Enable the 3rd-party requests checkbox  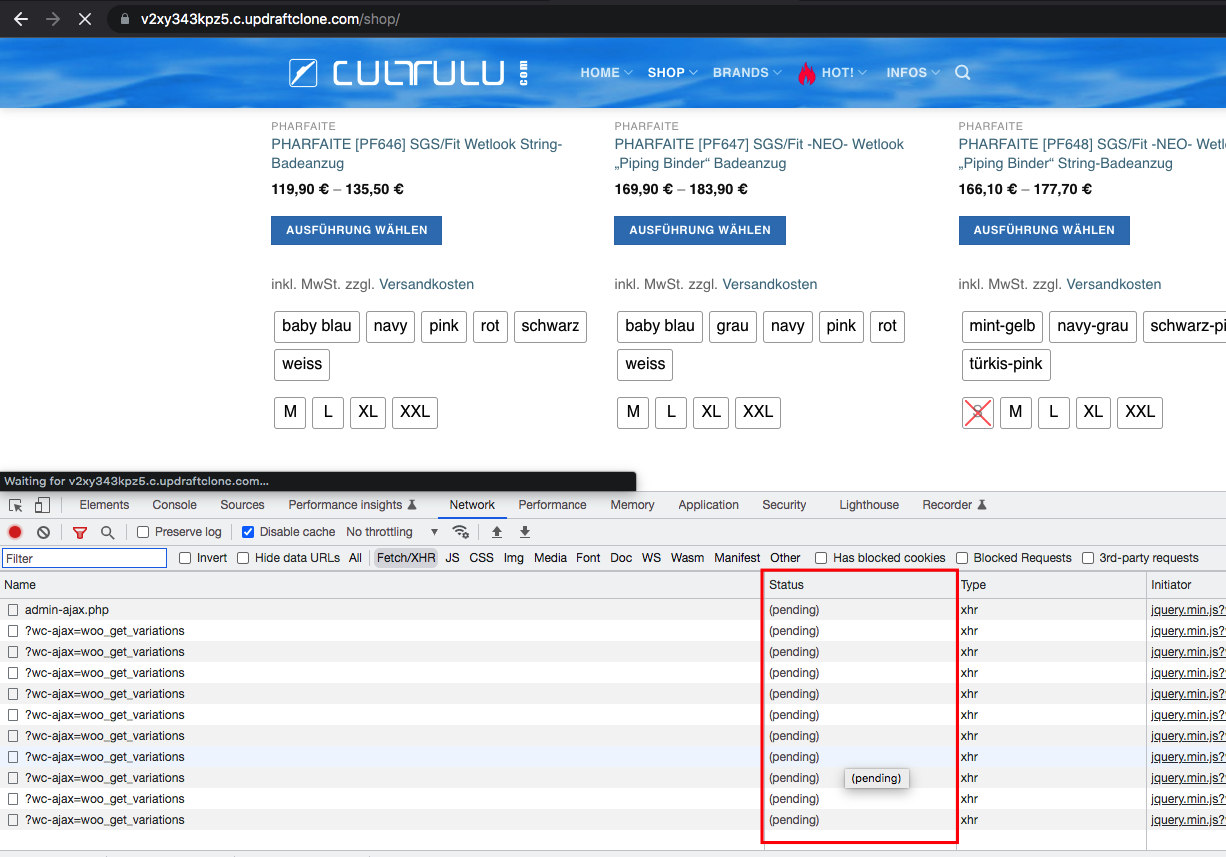[1088, 558]
